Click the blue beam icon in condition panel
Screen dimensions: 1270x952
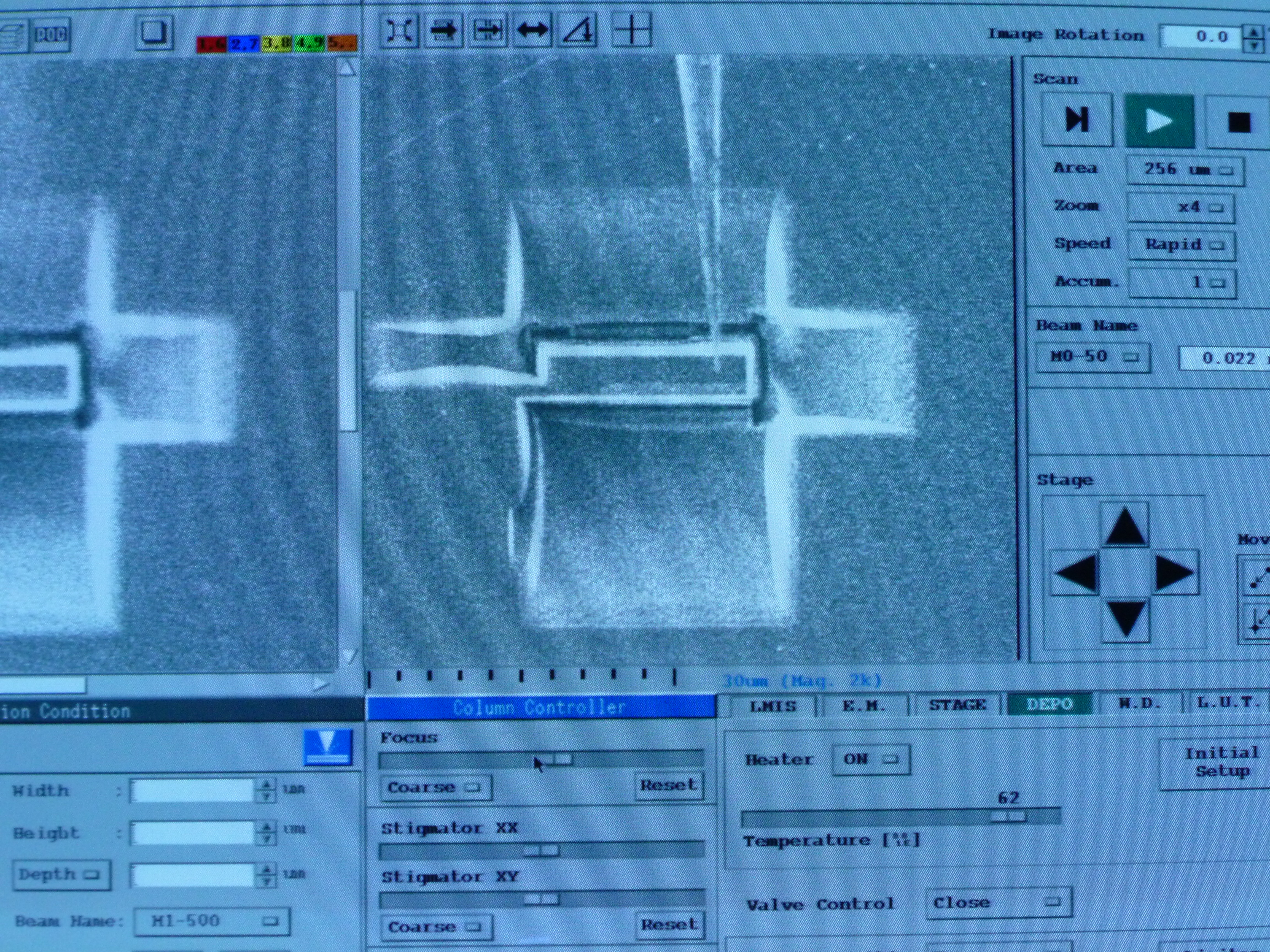tap(327, 747)
